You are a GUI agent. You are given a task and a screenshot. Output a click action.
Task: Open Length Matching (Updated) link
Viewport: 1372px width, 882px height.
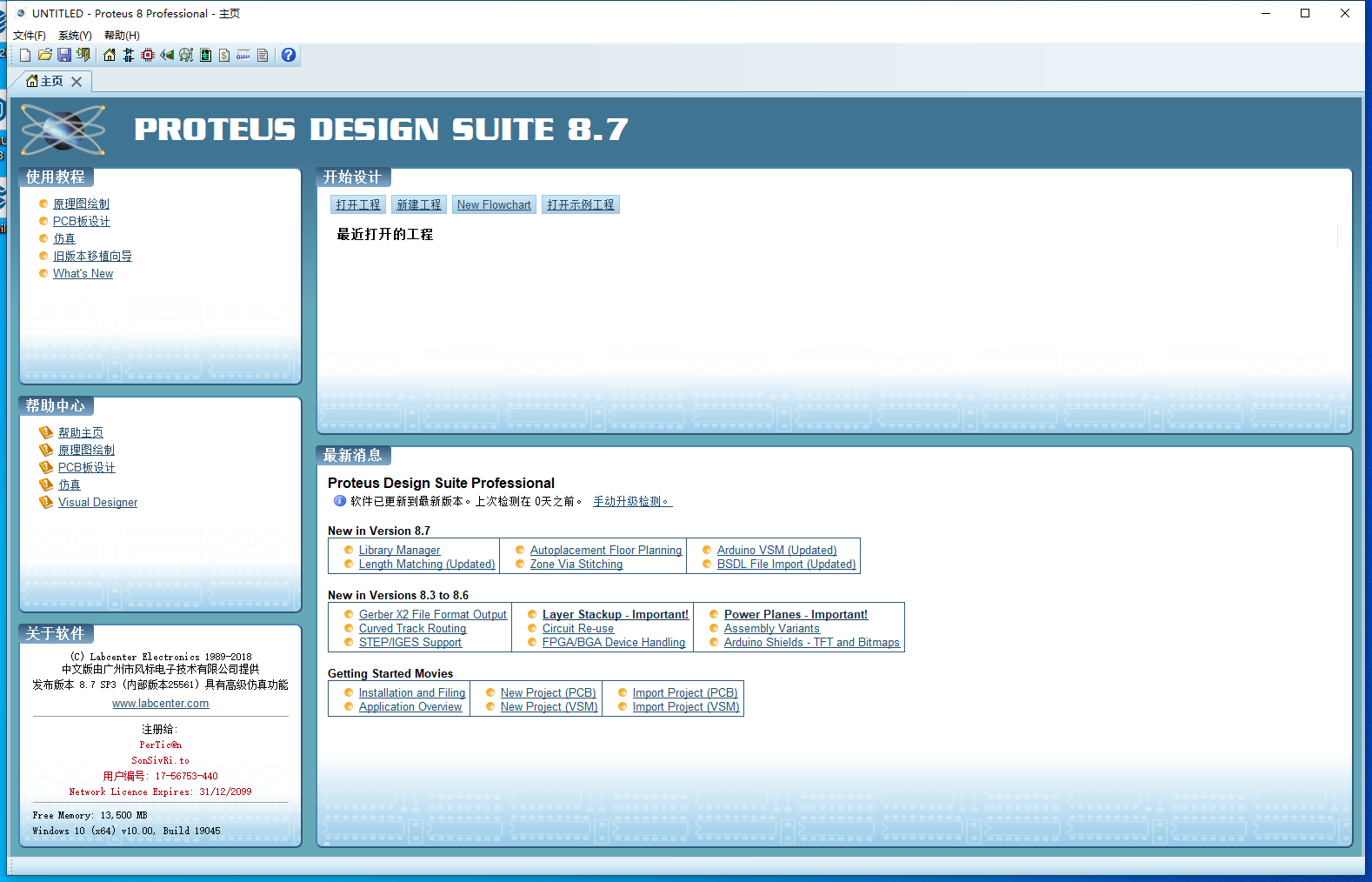427,564
